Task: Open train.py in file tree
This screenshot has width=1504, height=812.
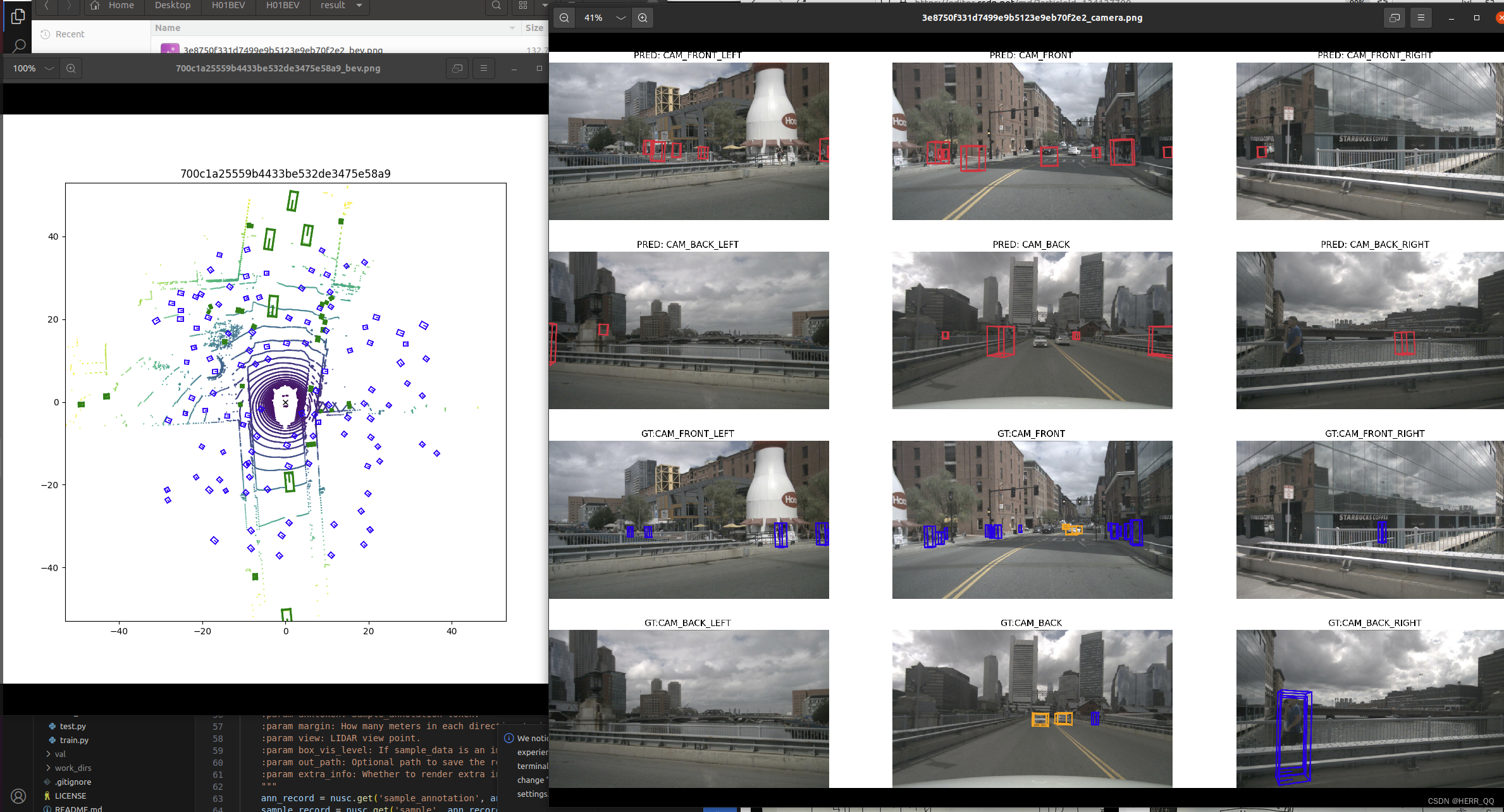Action: click(74, 740)
